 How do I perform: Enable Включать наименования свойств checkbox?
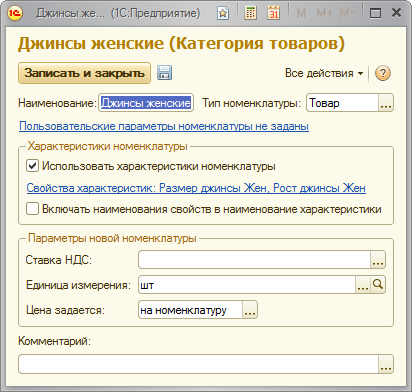coord(32,209)
